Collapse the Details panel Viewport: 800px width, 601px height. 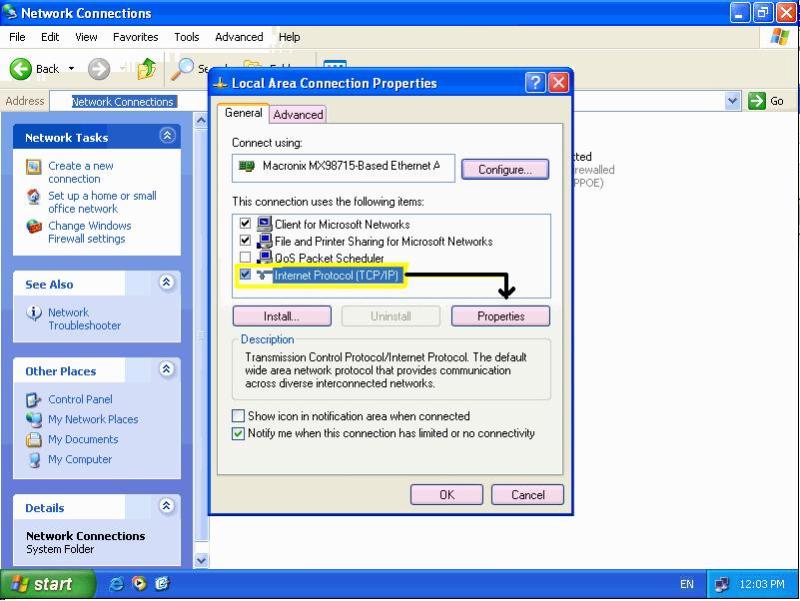point(167,506)
